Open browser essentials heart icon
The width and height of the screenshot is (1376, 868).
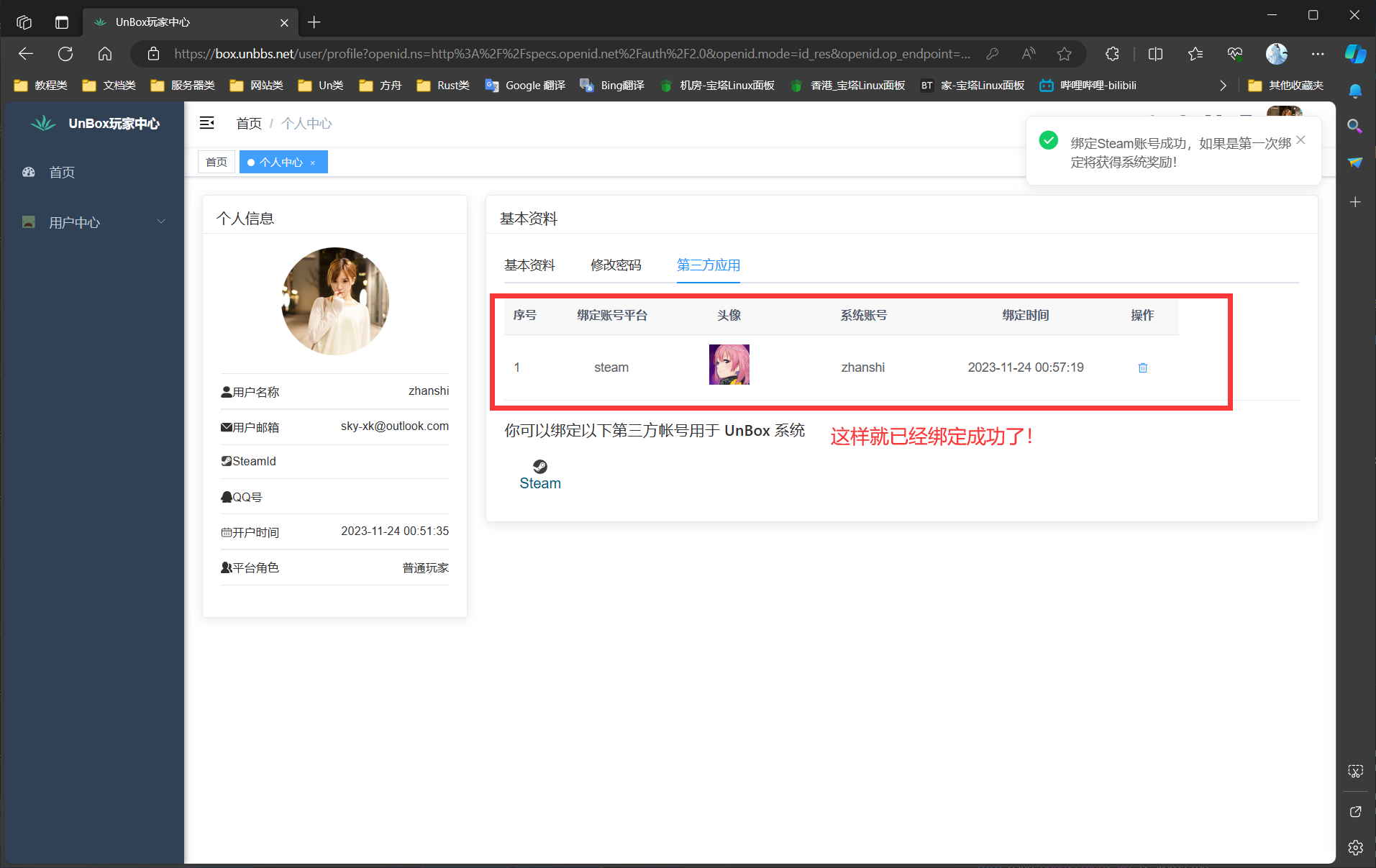[x=1235, y=54]
